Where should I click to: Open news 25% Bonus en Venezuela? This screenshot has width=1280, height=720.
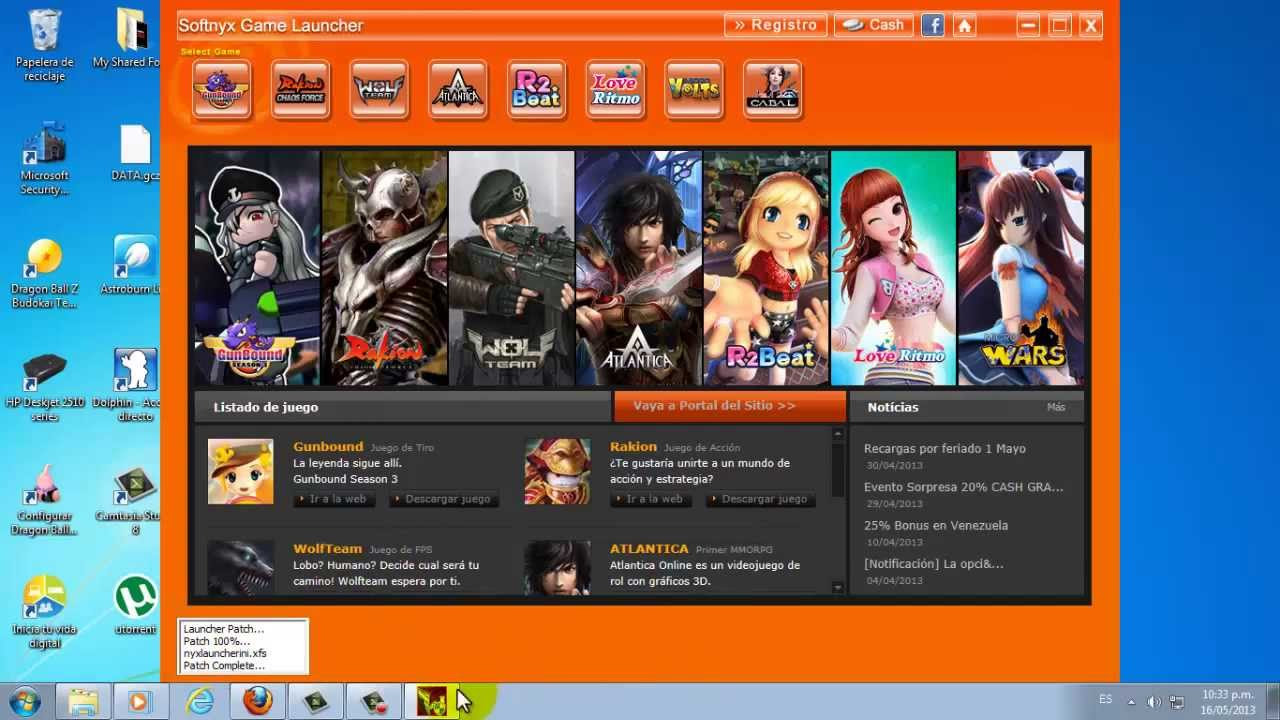click(x=936, y=525)
